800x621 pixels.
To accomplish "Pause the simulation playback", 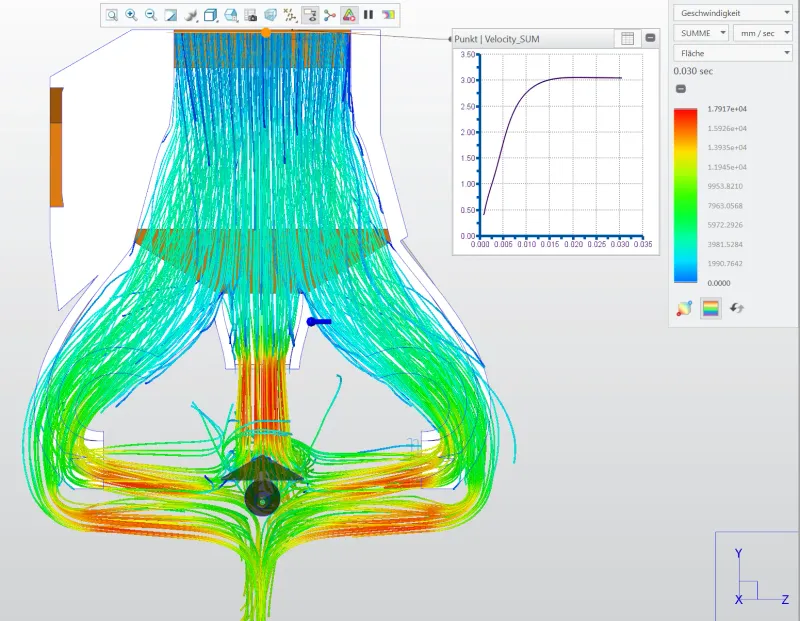I will point(368,15).
